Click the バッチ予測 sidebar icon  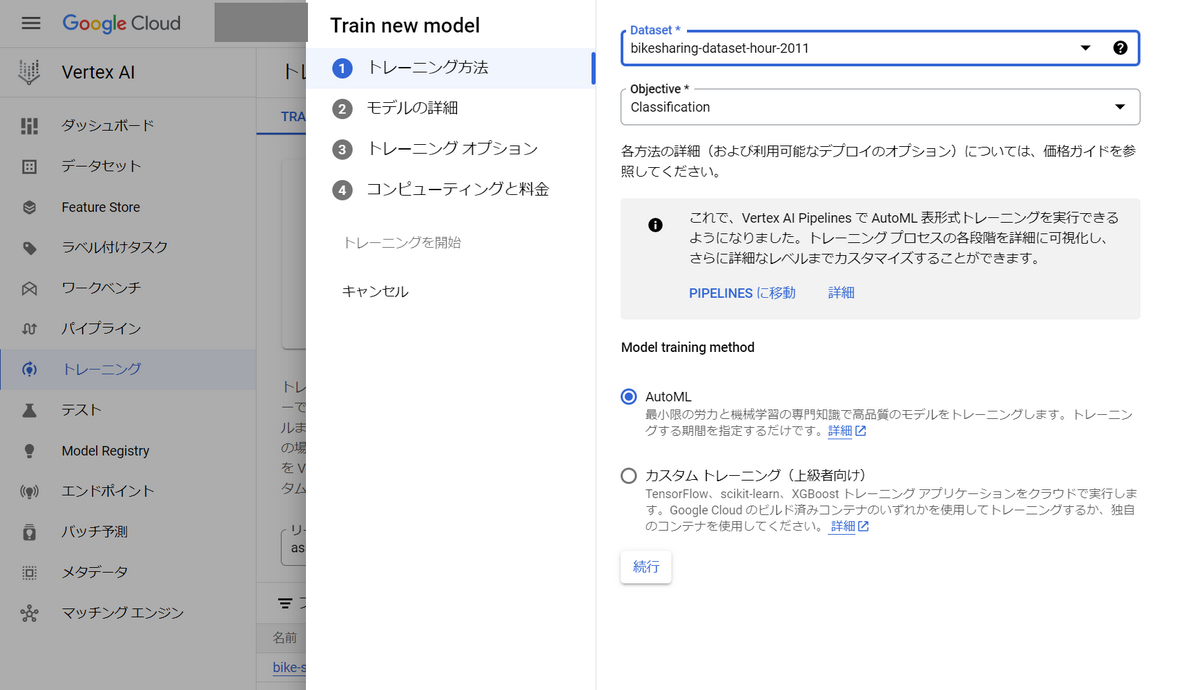[29, 532]
